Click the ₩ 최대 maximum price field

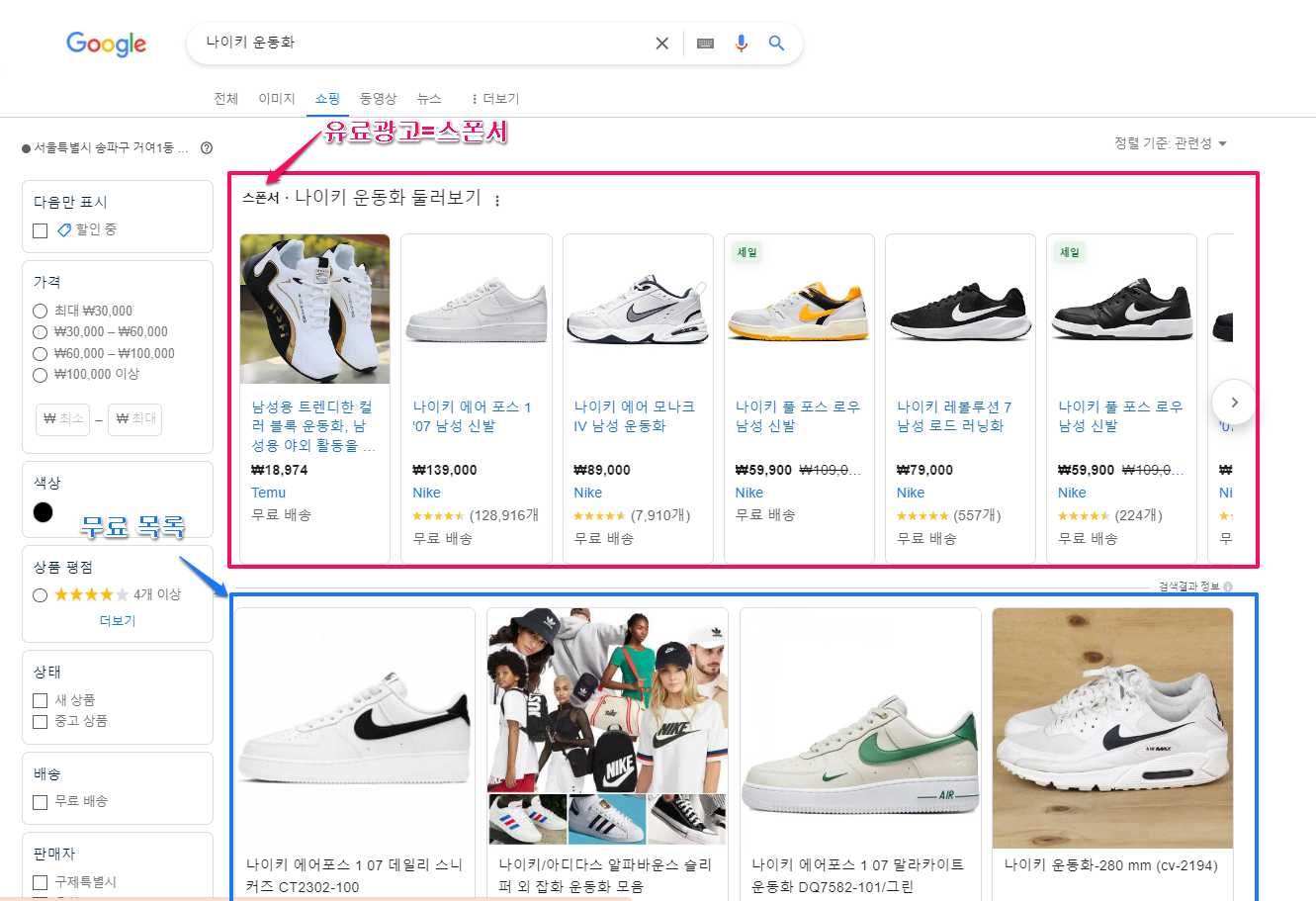134,419
